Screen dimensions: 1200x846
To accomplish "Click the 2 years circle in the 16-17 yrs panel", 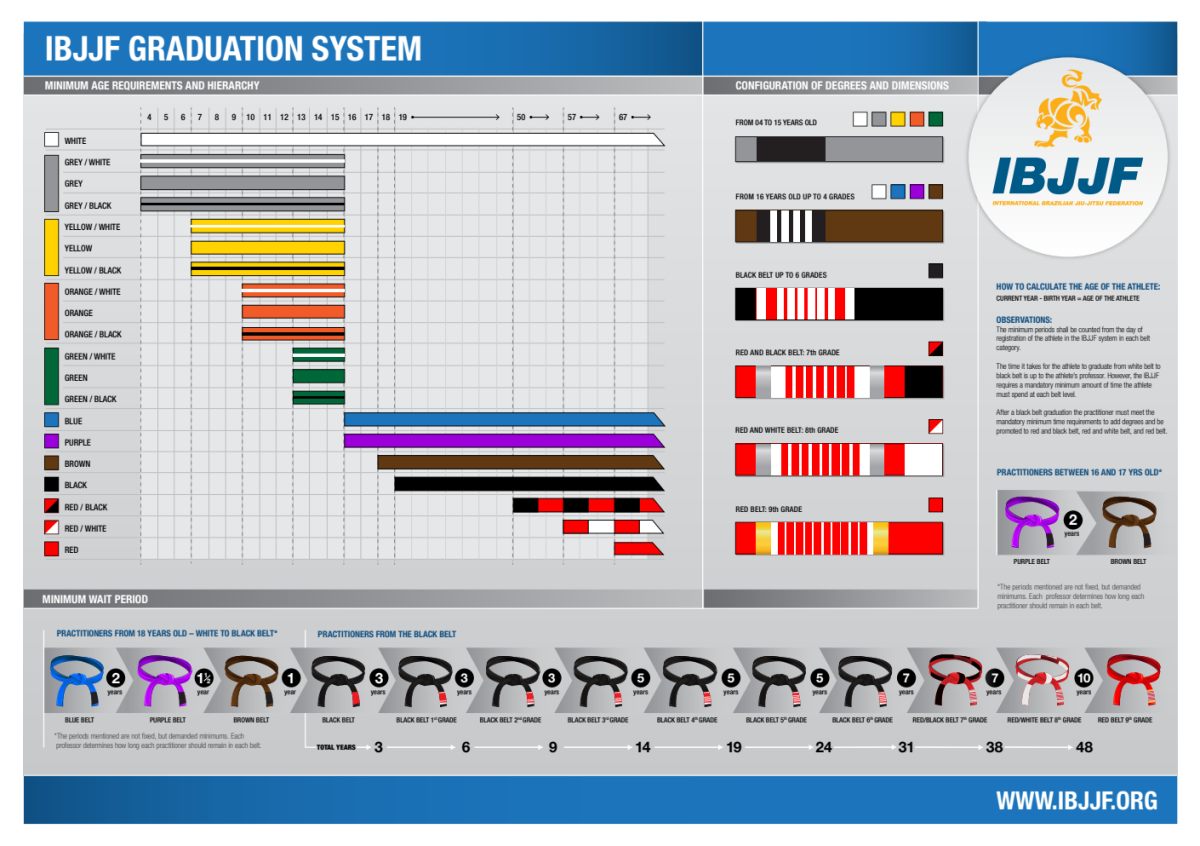I will click(x=1072, y=520).
